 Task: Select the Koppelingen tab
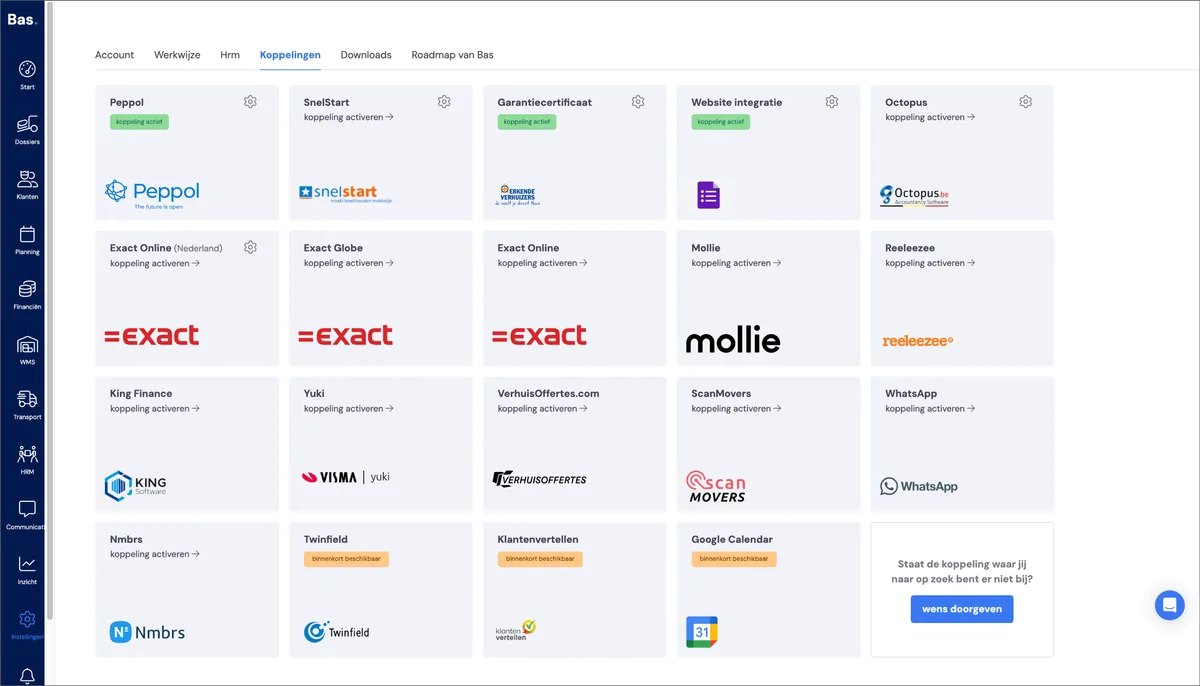click(290, 55)
